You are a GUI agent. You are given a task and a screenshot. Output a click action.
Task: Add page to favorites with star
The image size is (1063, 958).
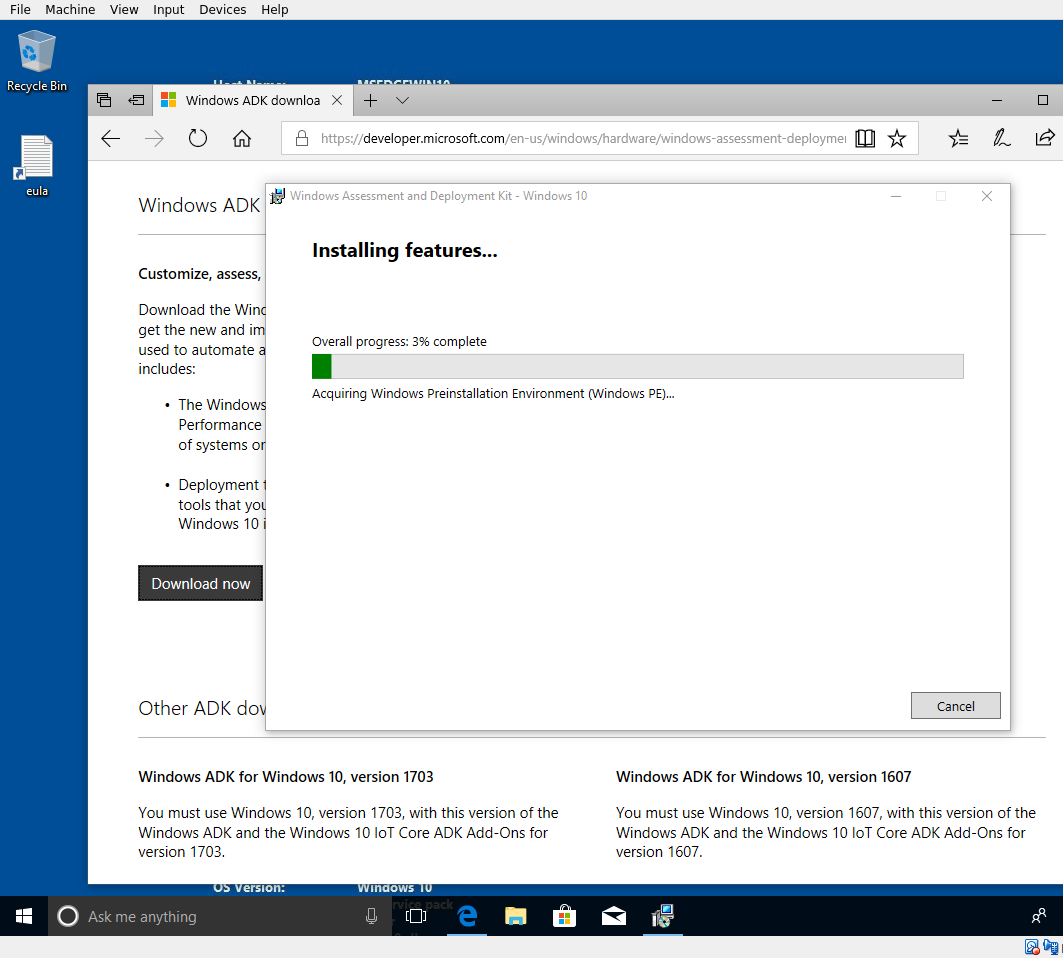coord(897,139)
